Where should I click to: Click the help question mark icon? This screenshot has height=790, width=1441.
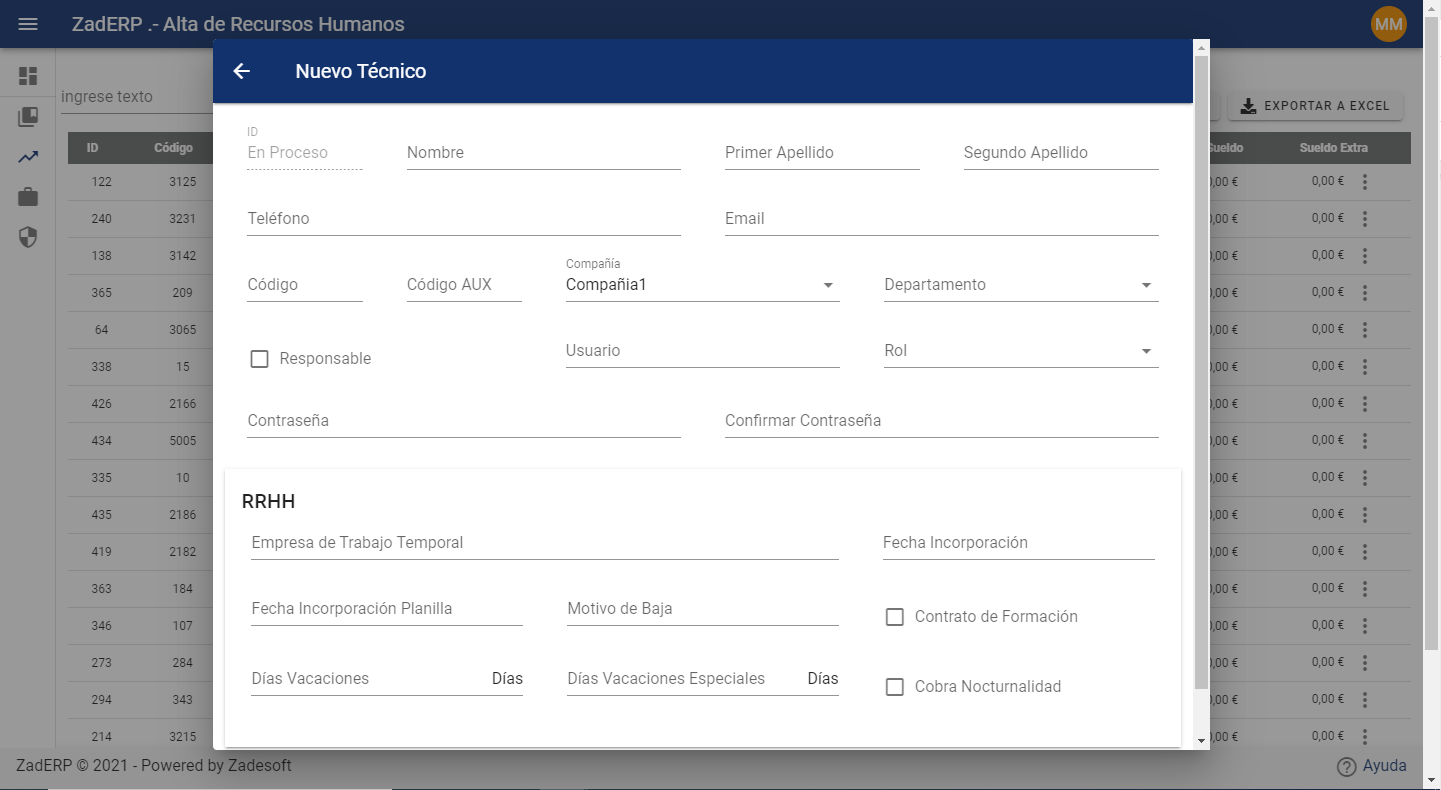(x=1347, y=767)
